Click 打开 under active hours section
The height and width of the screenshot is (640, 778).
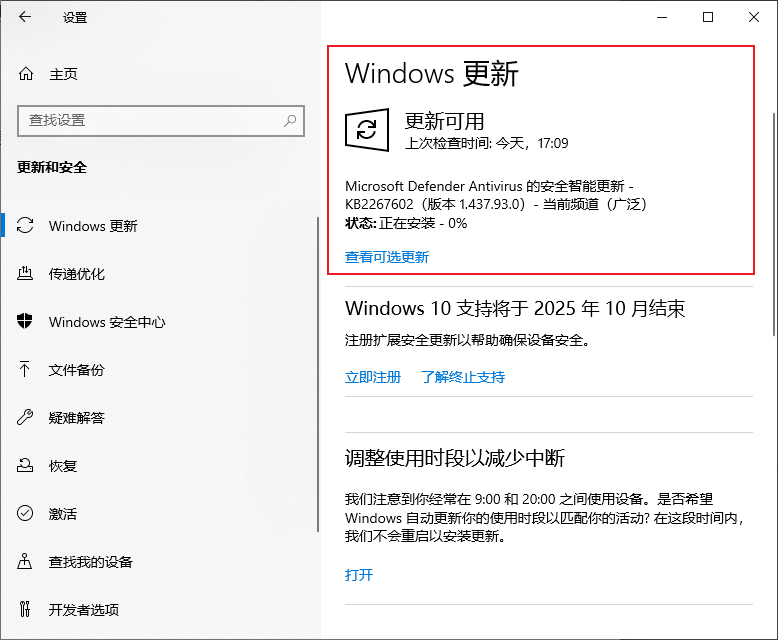(x=359, y=575)
